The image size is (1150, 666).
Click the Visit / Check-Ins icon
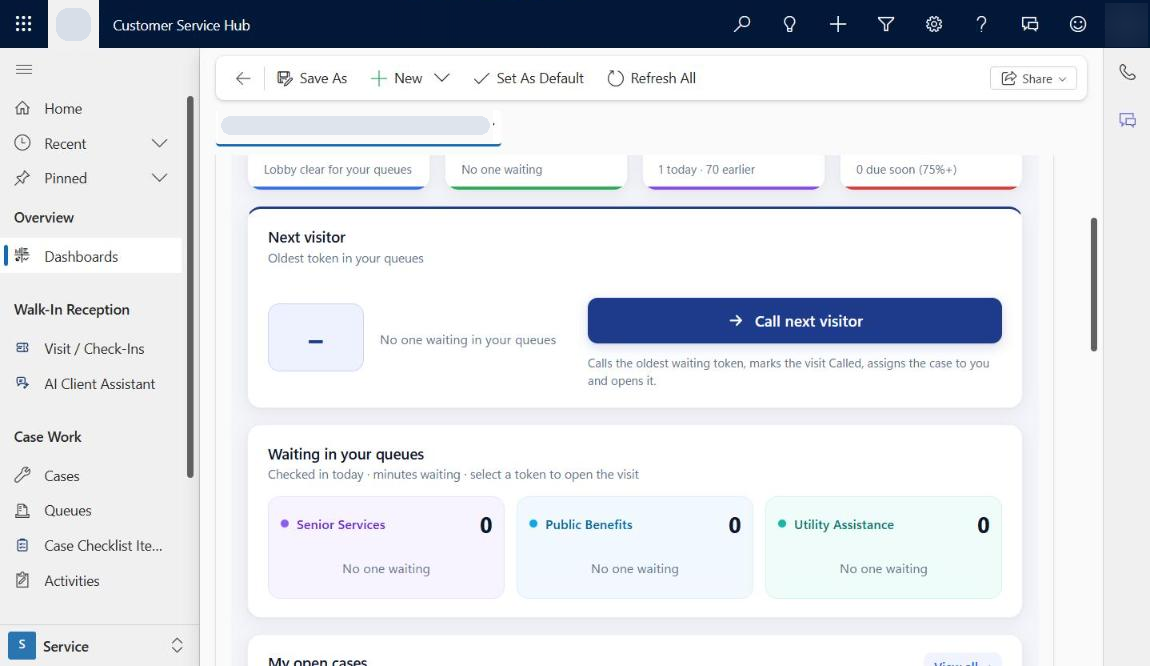click(x=23, y=348)
